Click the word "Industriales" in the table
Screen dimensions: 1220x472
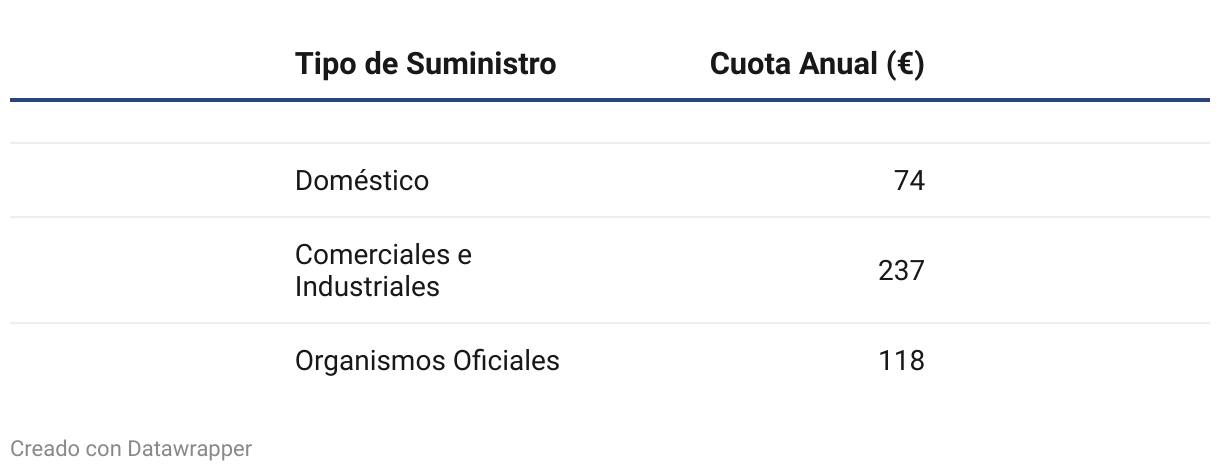(367, 287)
